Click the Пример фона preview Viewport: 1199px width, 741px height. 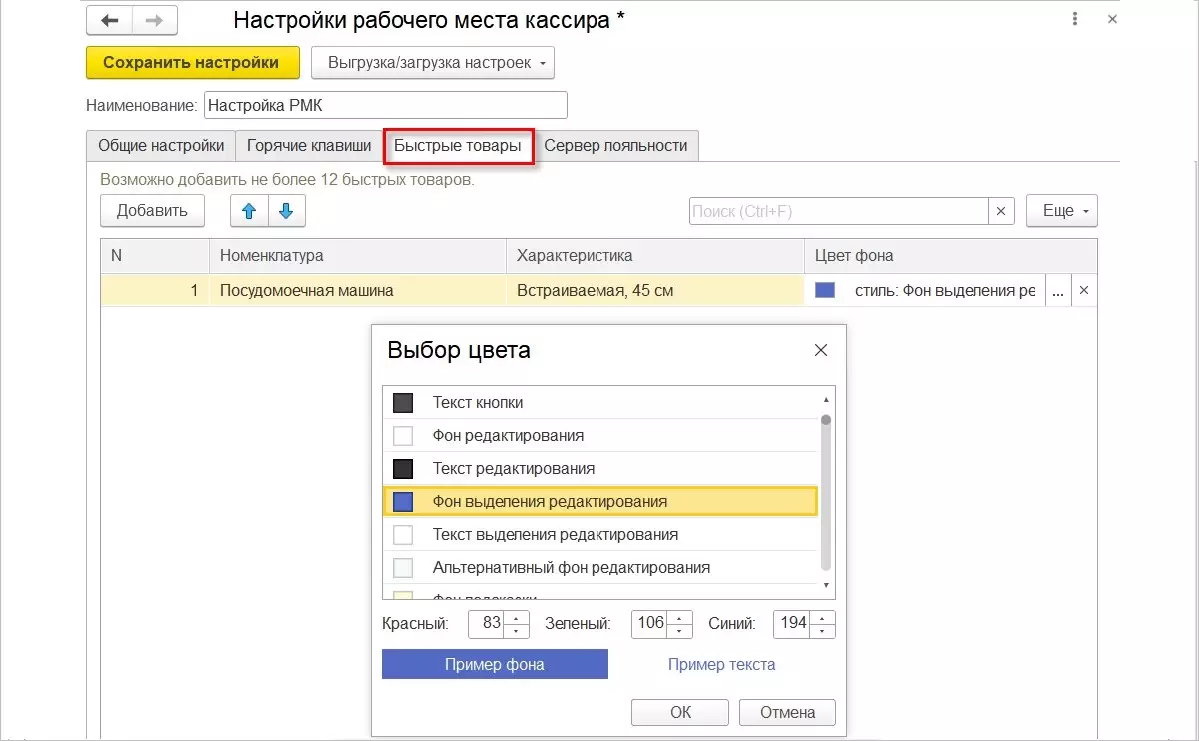coord(495,665)
